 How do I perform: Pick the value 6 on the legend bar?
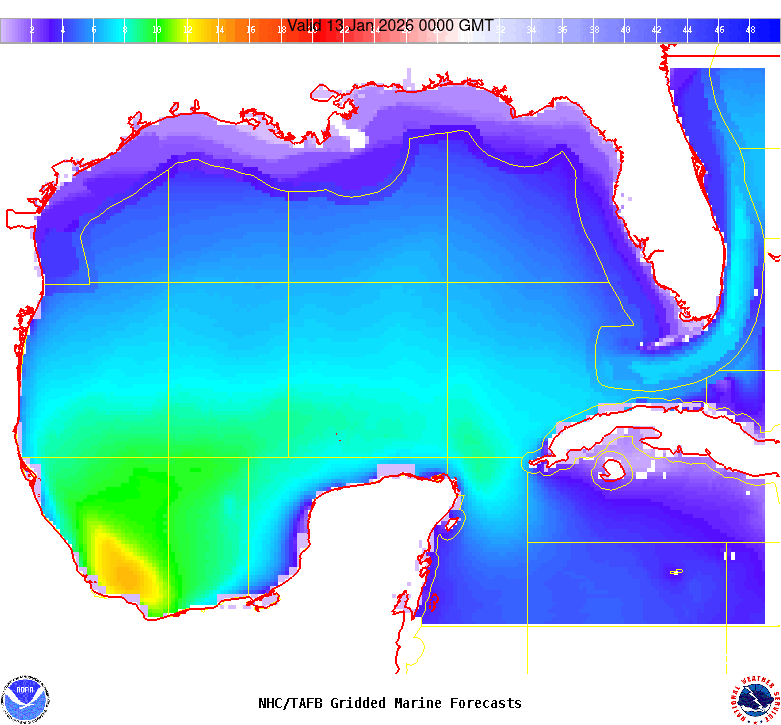pyautogui.click(x=94, y=30)
